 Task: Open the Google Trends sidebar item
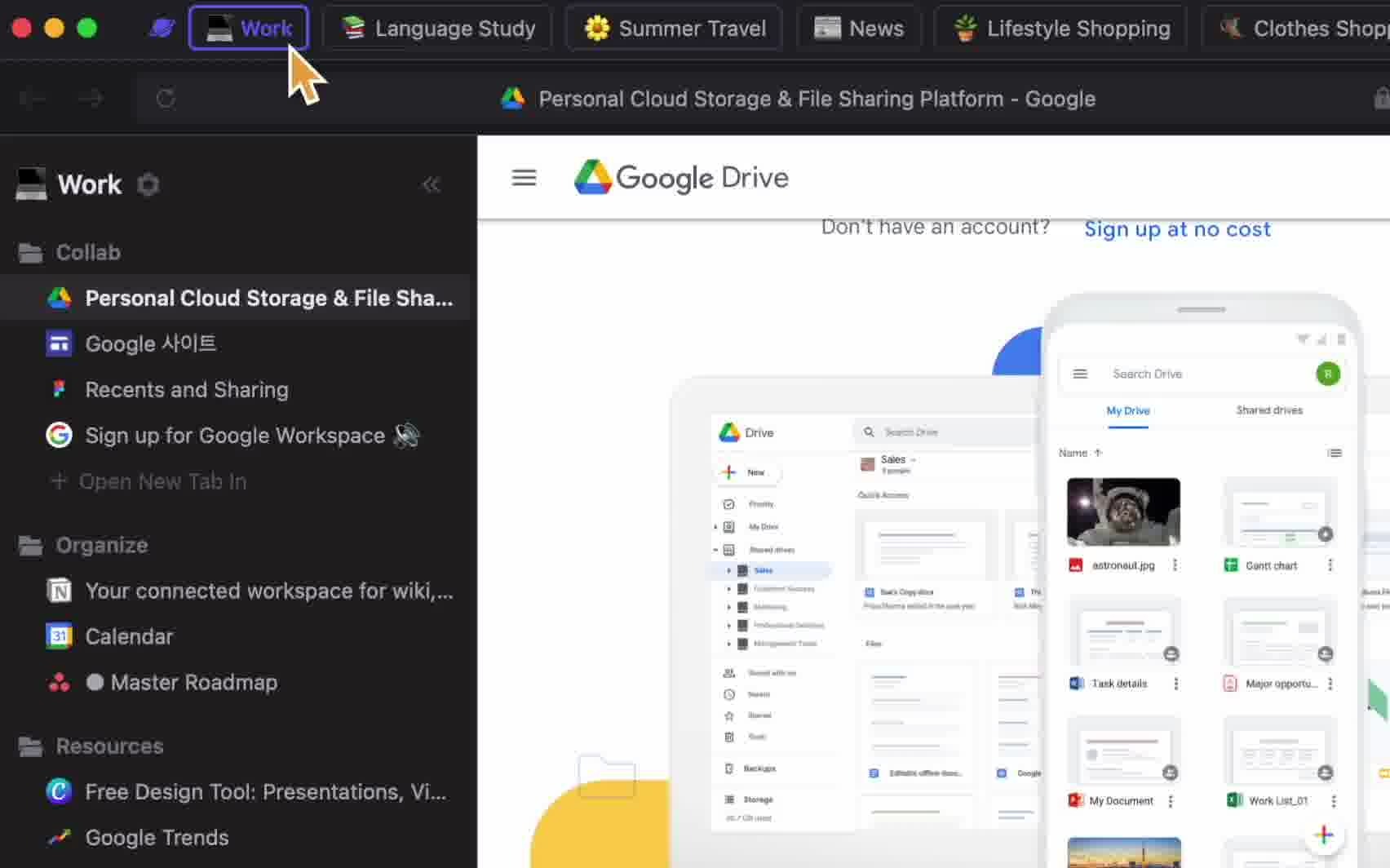coord(157,838)
